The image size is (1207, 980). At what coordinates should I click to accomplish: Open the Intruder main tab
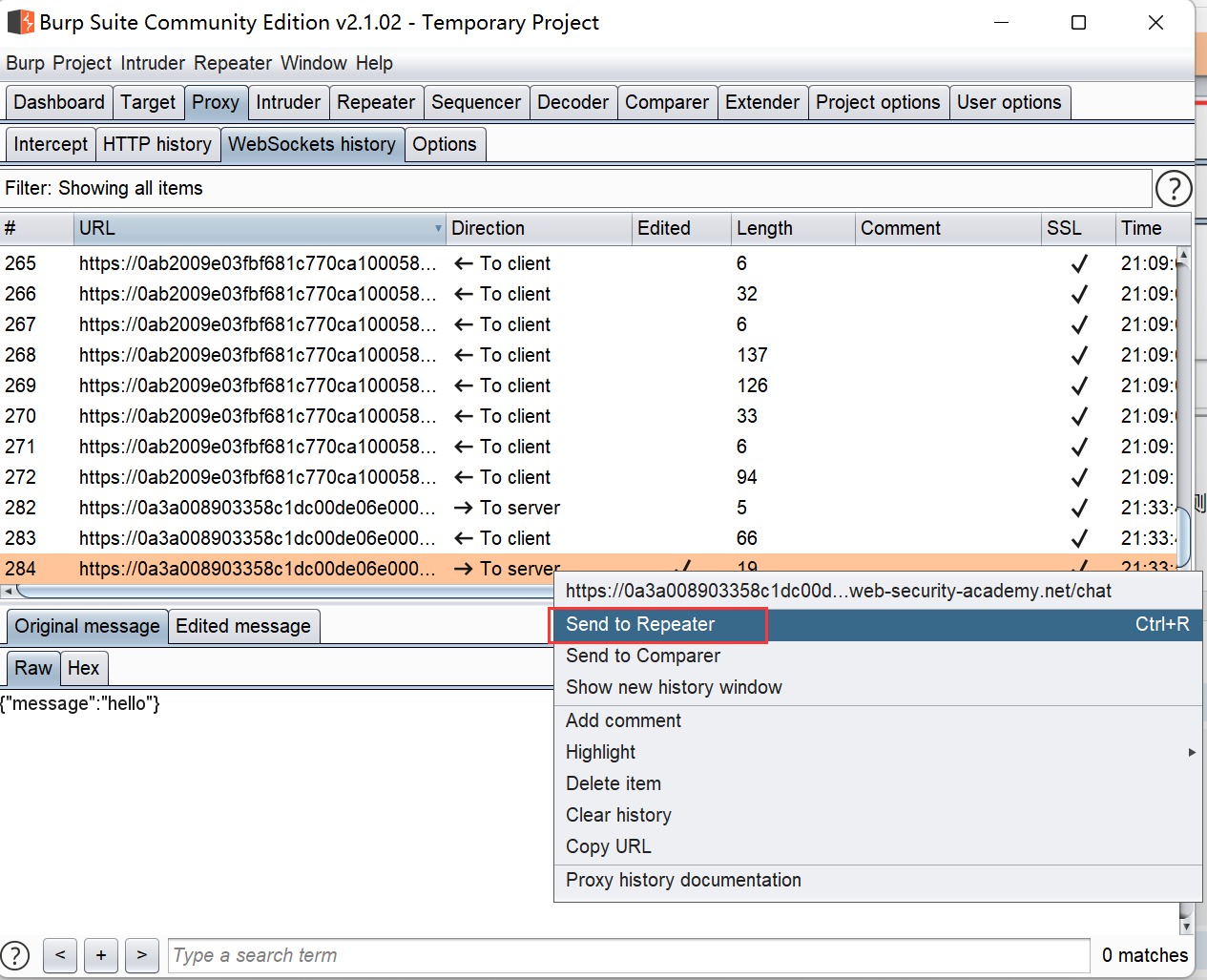[287, 102]
